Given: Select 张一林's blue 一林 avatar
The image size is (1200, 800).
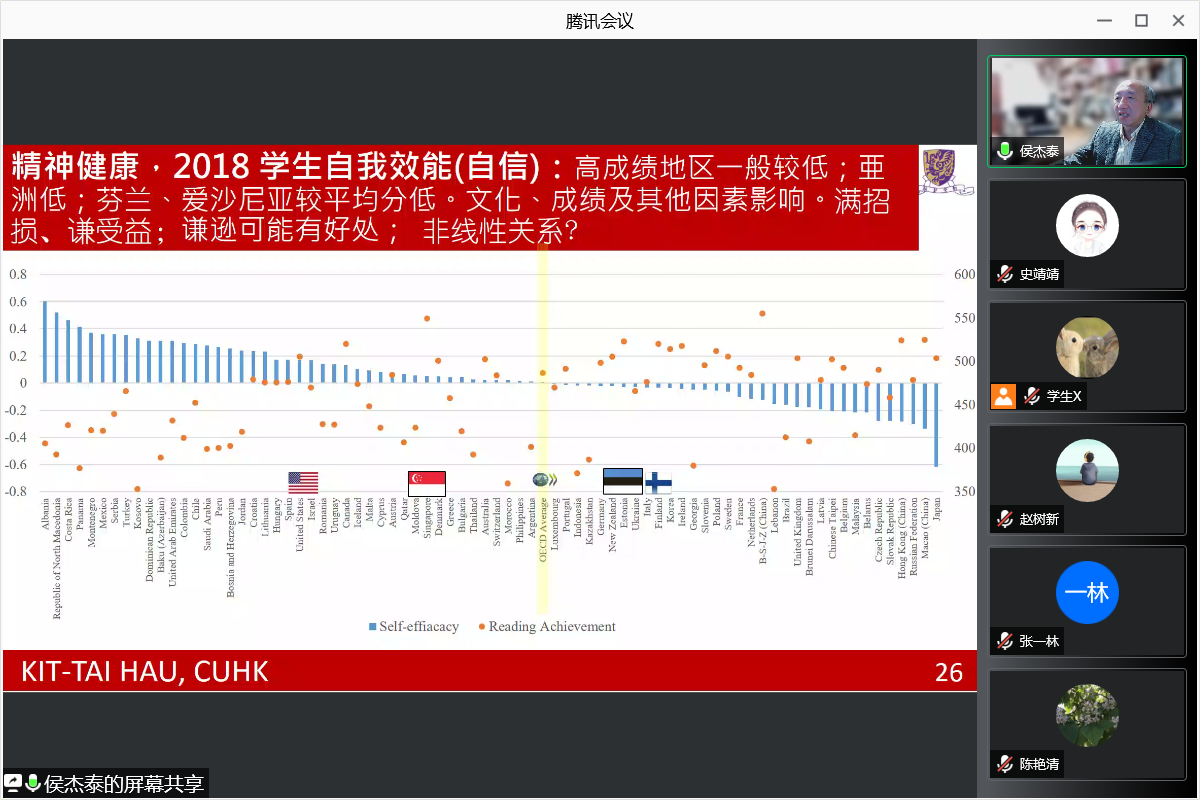Looking at the screenshot, I should tap(1087, 593).
